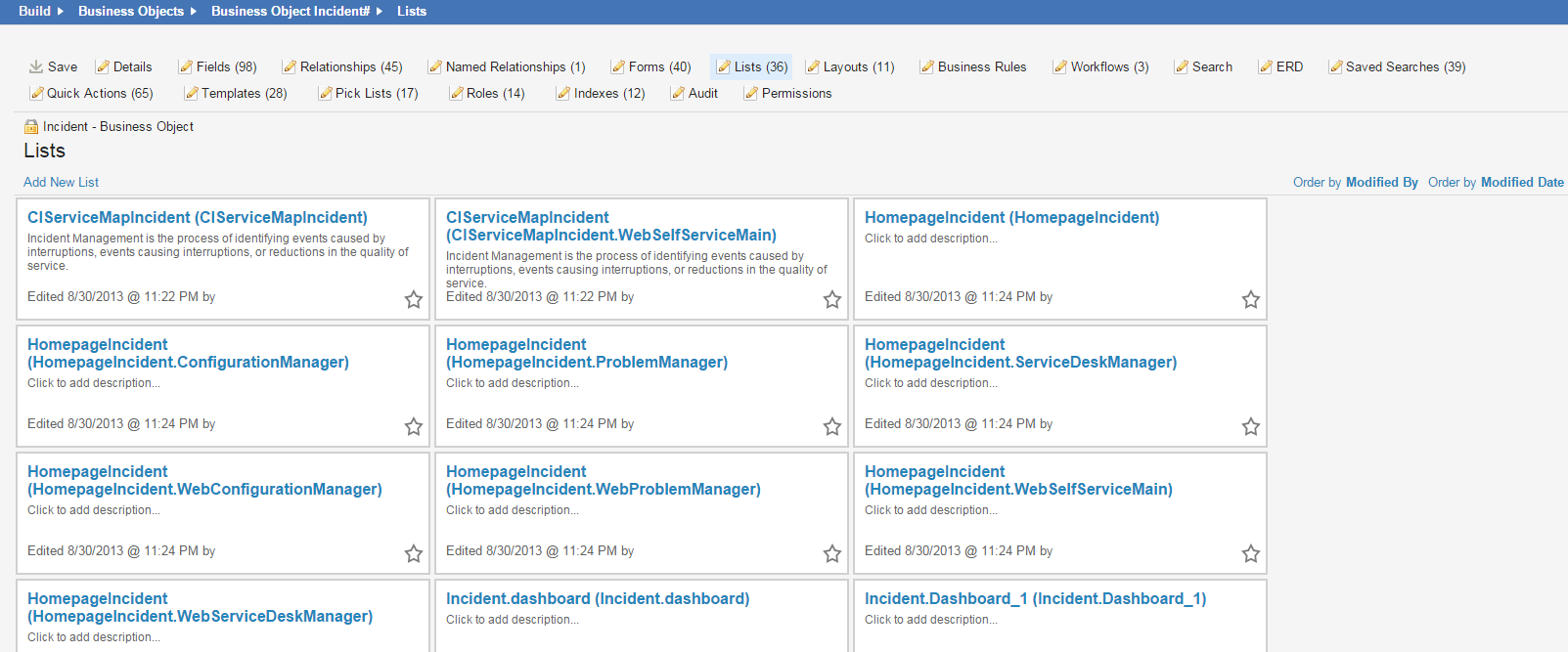Click the pencil icon next to Permissions
Image resolution: width=1568 pixels, height=652 pixels.
[x=750, y=93]
